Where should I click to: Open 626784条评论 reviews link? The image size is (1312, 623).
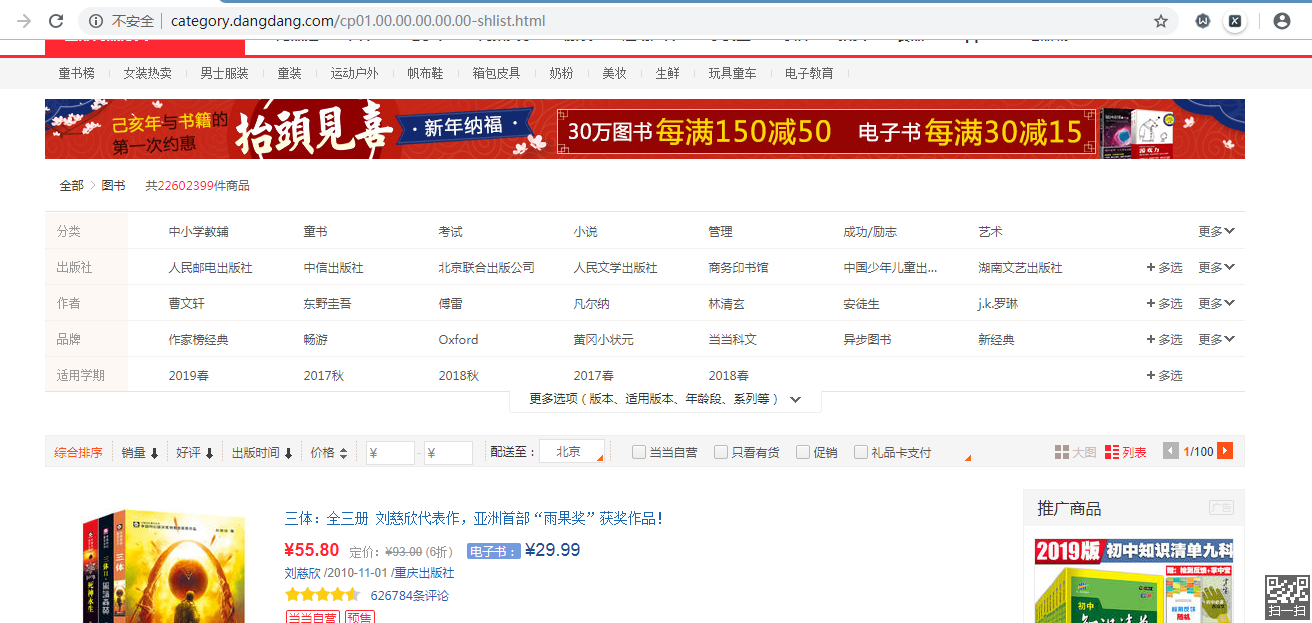point(409,595)
